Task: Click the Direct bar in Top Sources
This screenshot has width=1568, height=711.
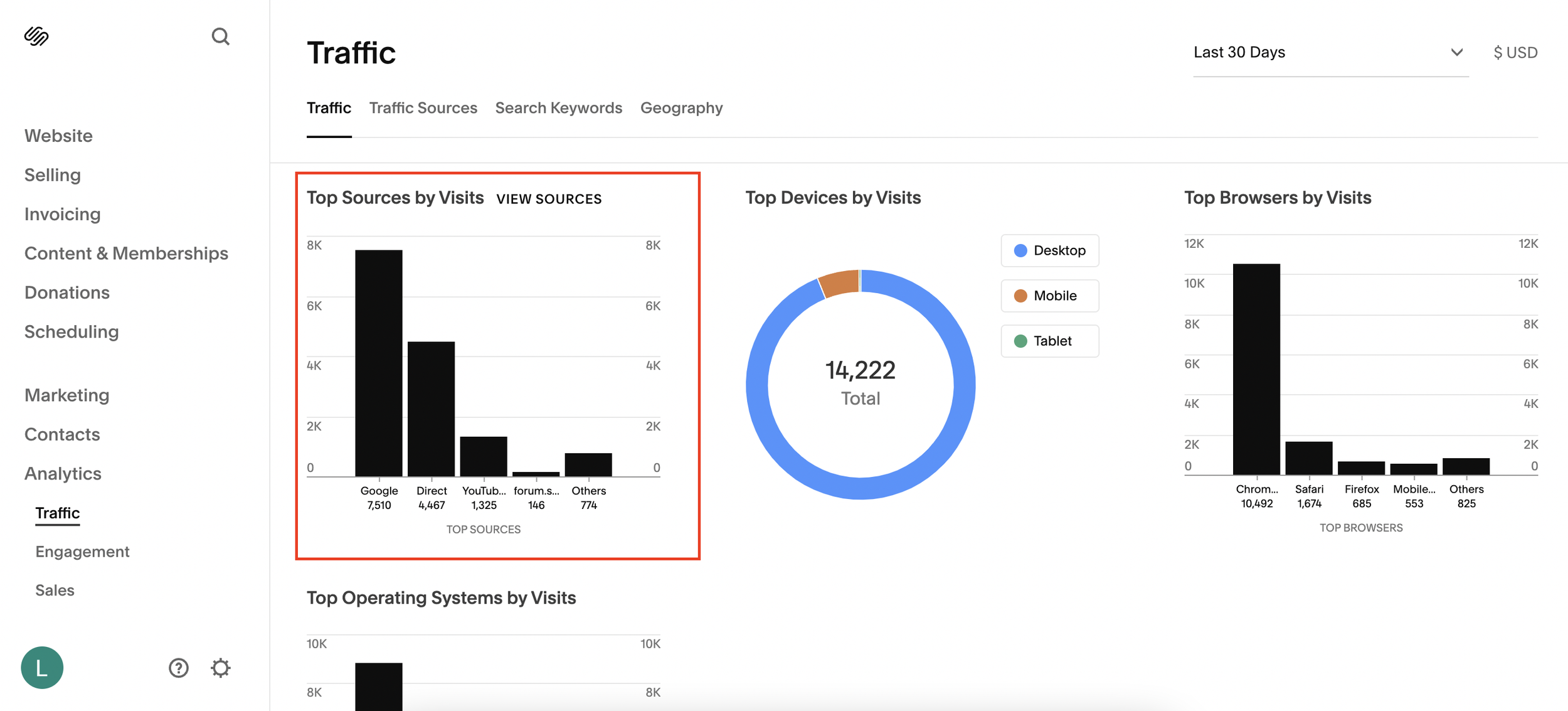Action: [x=431, y=409]
